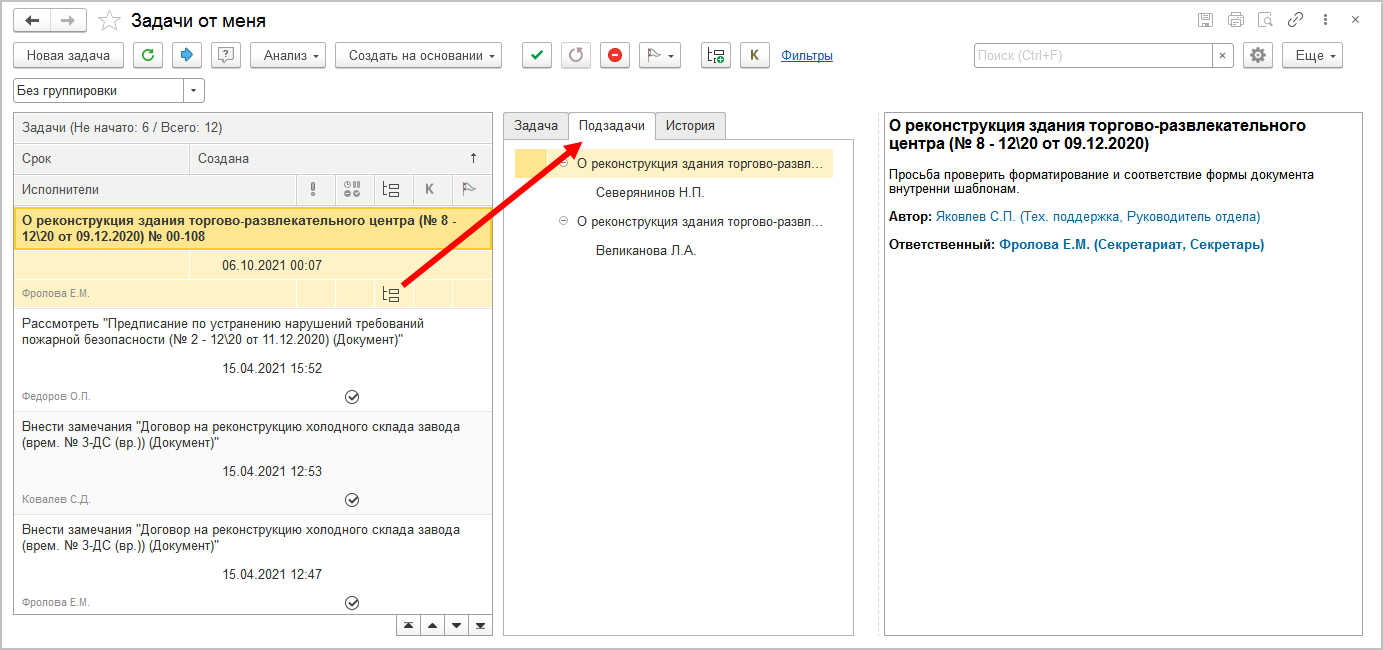Switch to the История tab
This screenshot has height=650, width=1383.
click(690, 126)
